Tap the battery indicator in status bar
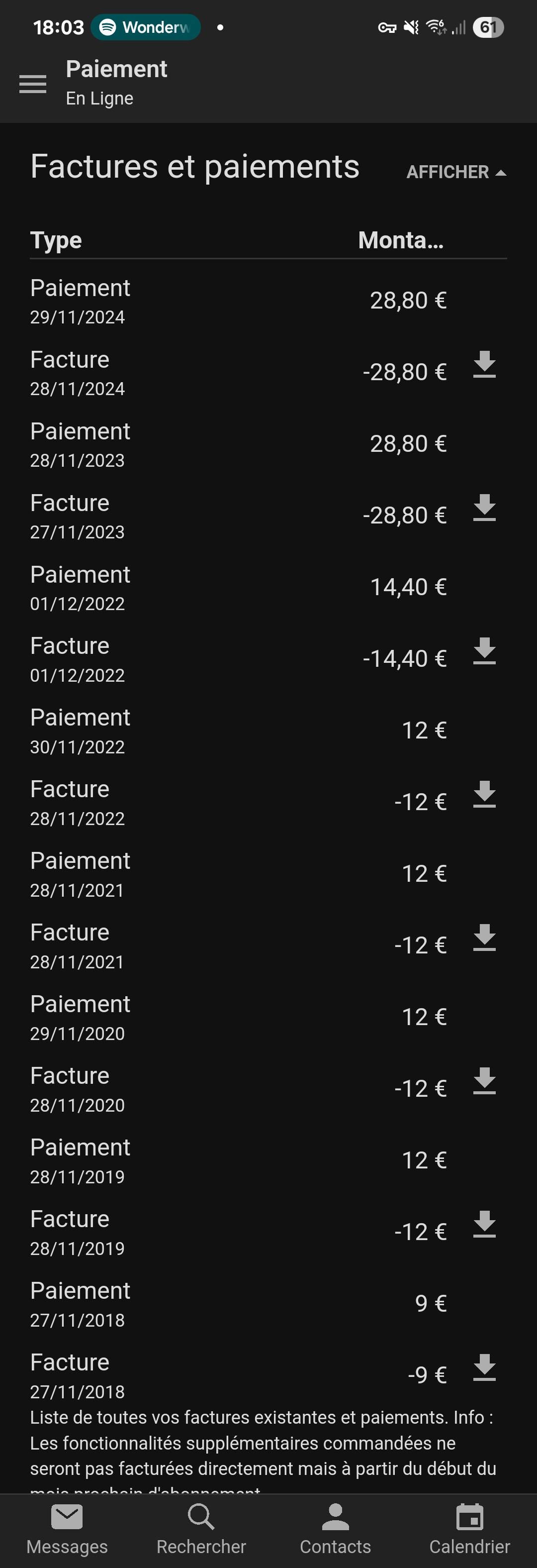Viewport: 537px width, 1568px height. [488, 27]
